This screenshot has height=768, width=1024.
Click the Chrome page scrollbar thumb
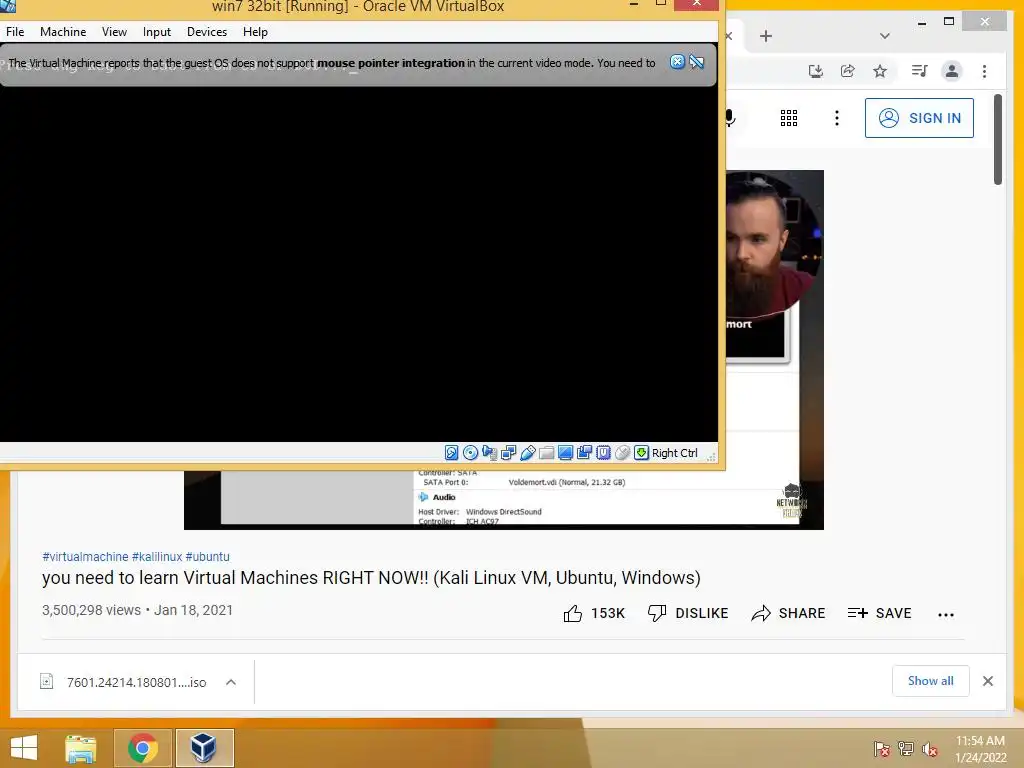(x=997, y=140)
